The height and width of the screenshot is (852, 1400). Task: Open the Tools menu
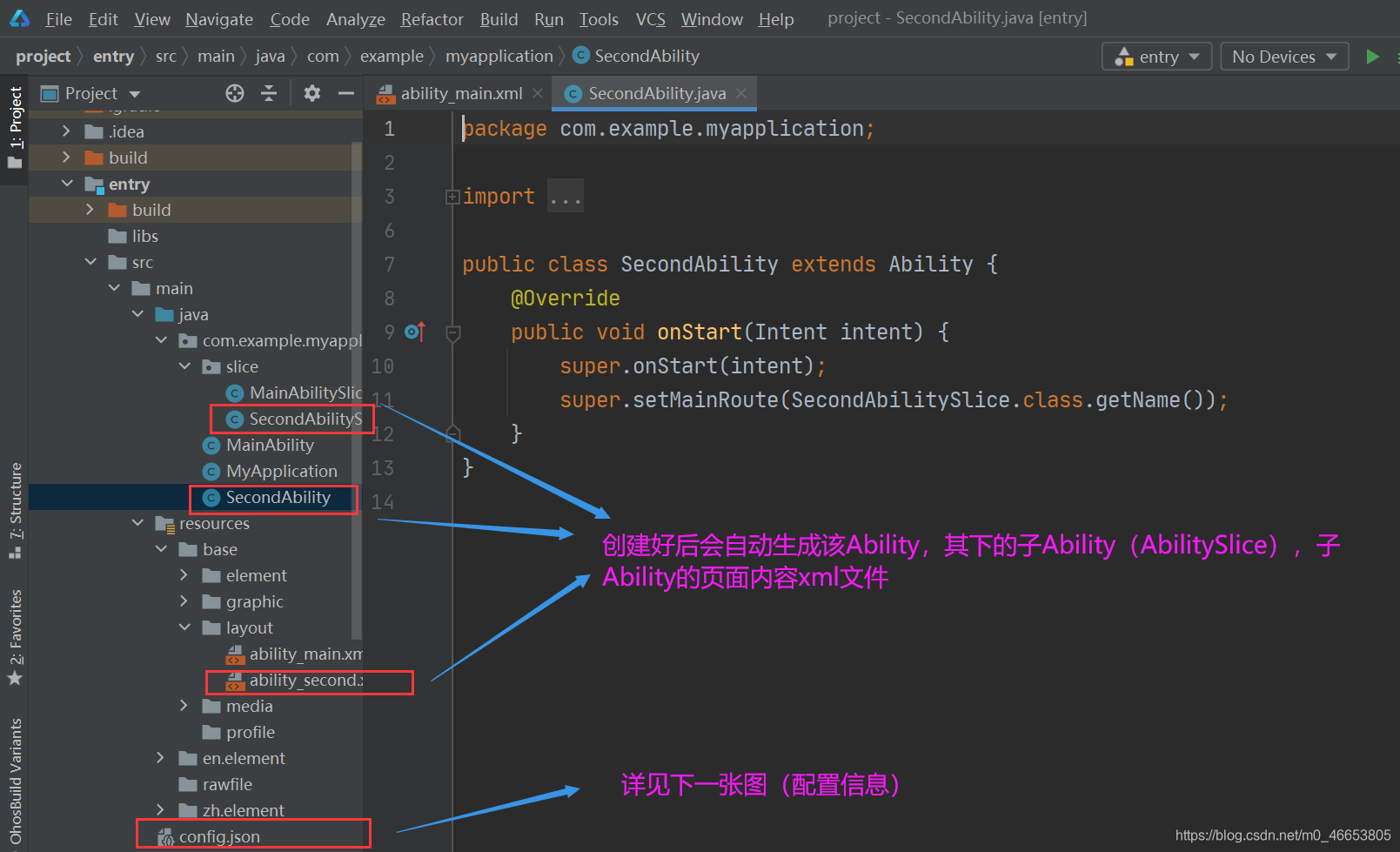(599, 19)
